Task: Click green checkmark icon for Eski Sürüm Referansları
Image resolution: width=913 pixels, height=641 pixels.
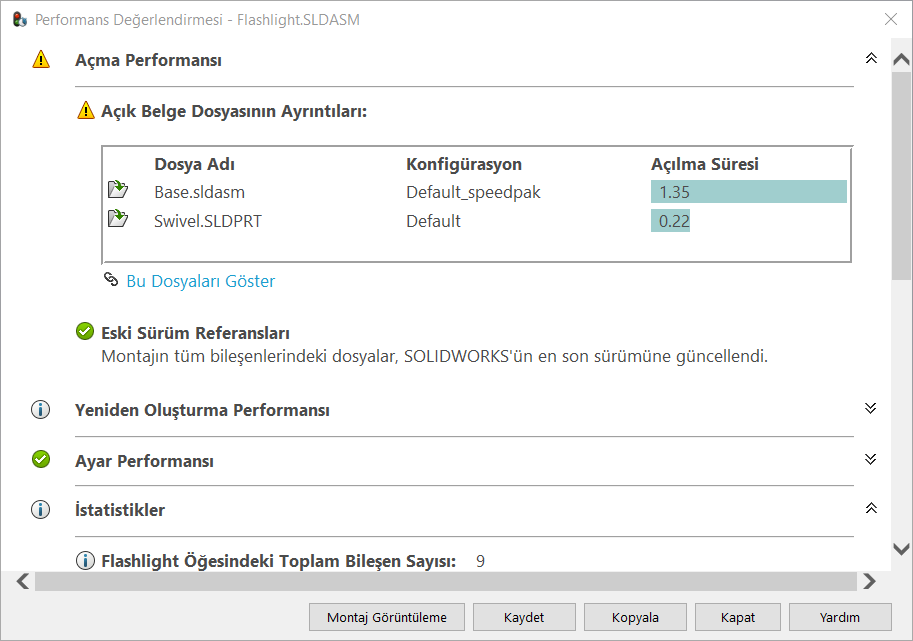Action: click(x=86, y=332)
